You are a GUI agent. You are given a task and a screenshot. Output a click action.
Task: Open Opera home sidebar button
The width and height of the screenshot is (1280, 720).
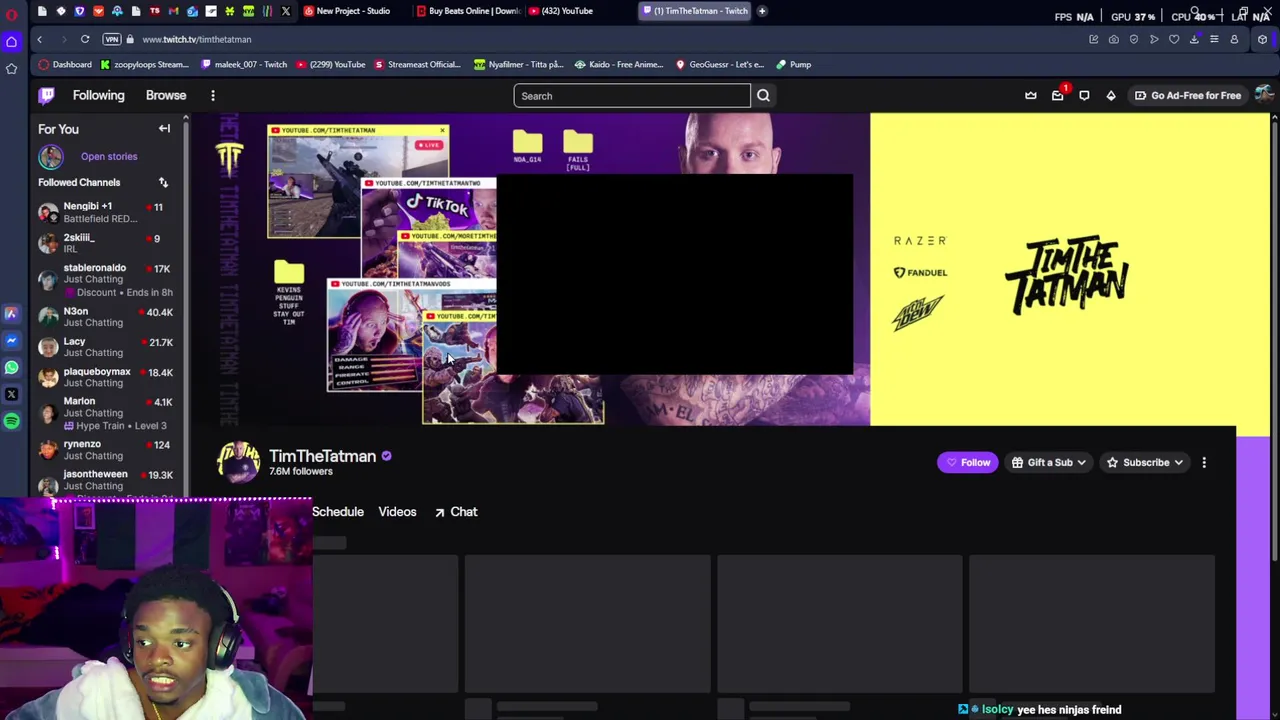coord(11,41)
